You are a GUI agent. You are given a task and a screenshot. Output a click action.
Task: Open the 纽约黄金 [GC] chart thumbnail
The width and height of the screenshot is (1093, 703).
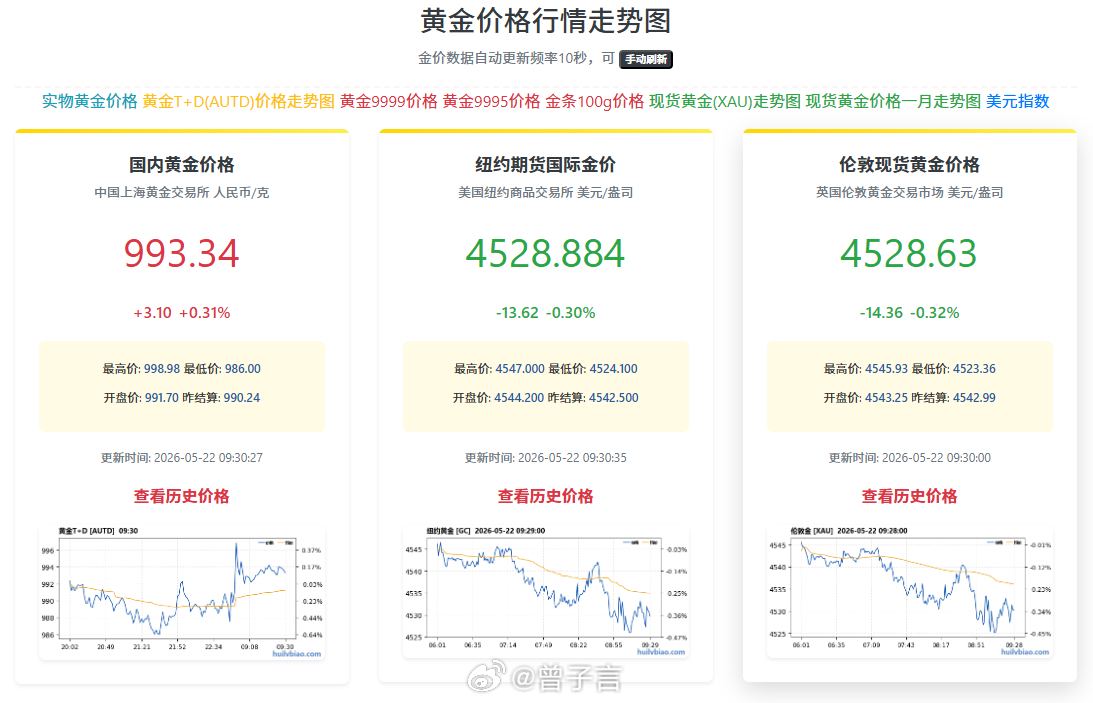coord(546,592)
